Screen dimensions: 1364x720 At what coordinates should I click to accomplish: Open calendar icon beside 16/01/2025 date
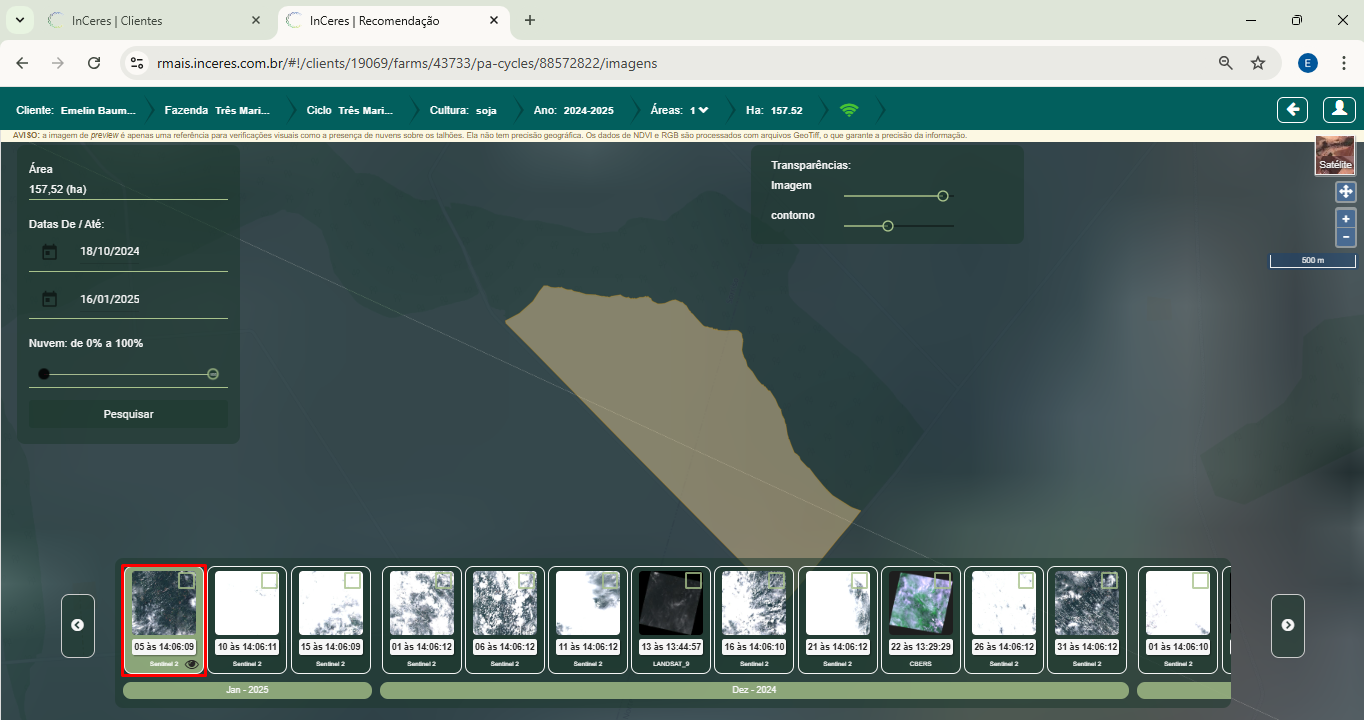[x=49, y=299]
